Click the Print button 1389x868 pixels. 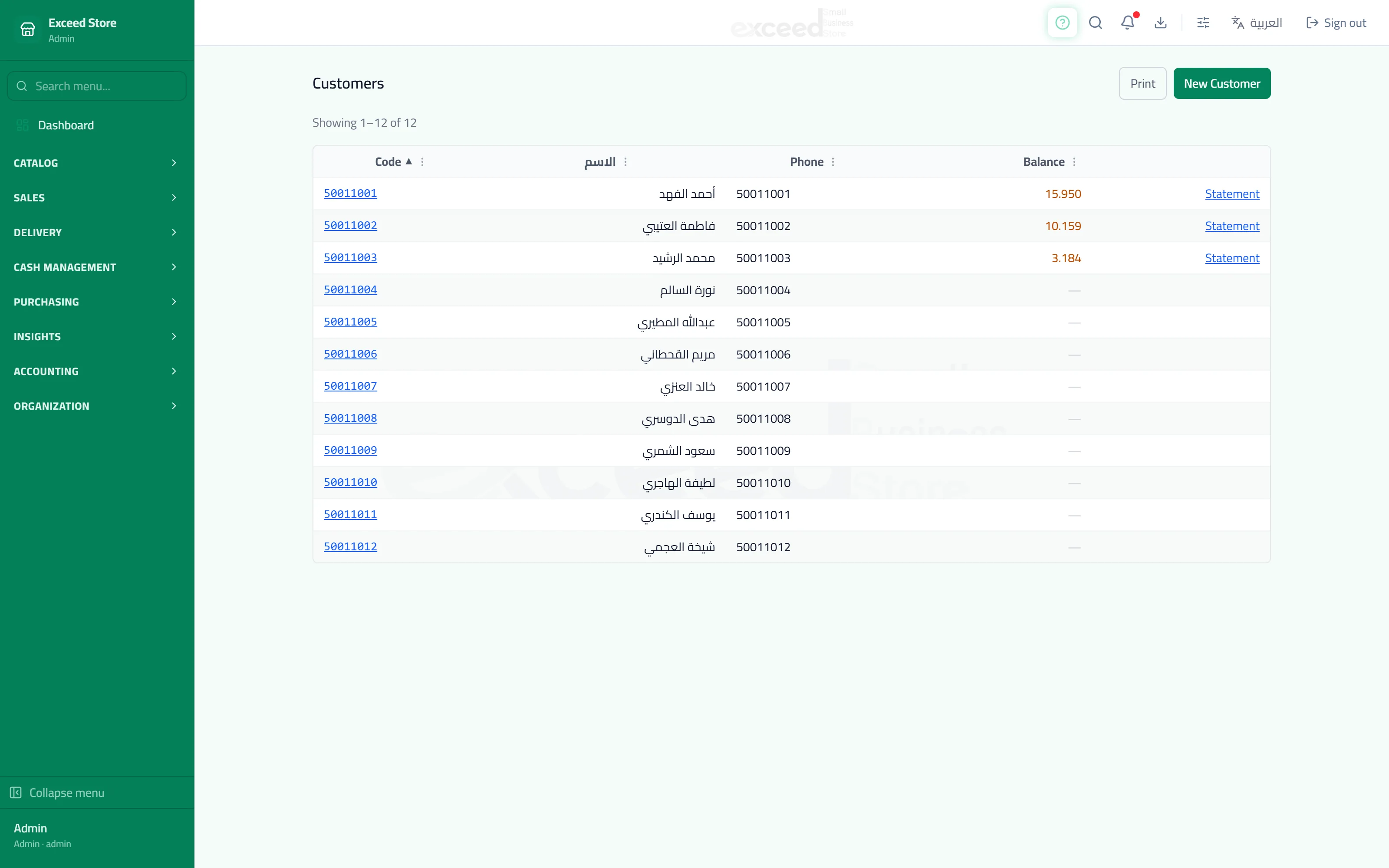(1142, 83)
